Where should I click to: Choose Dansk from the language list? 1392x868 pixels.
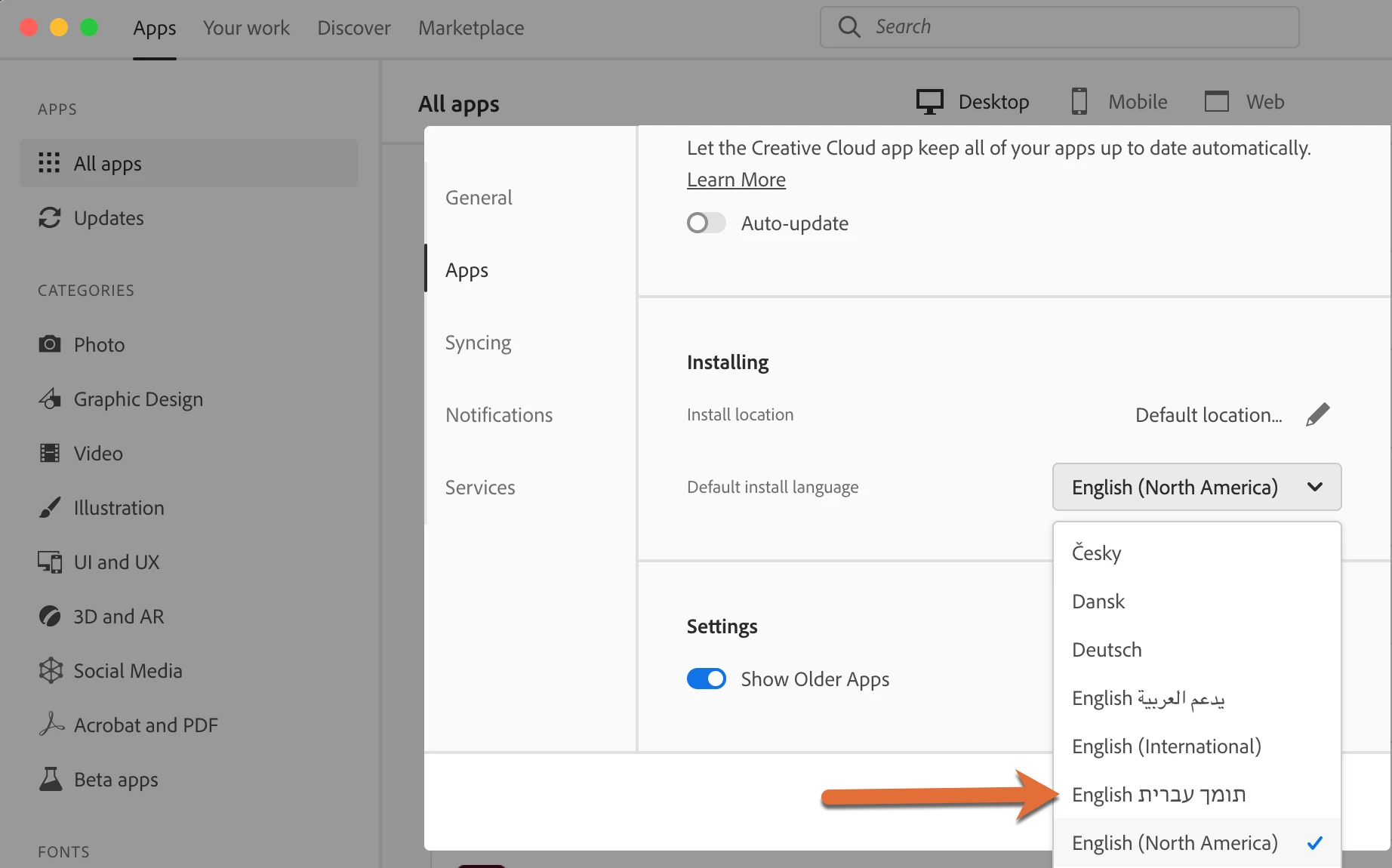pyautogui.click(x=1196, y=601)
